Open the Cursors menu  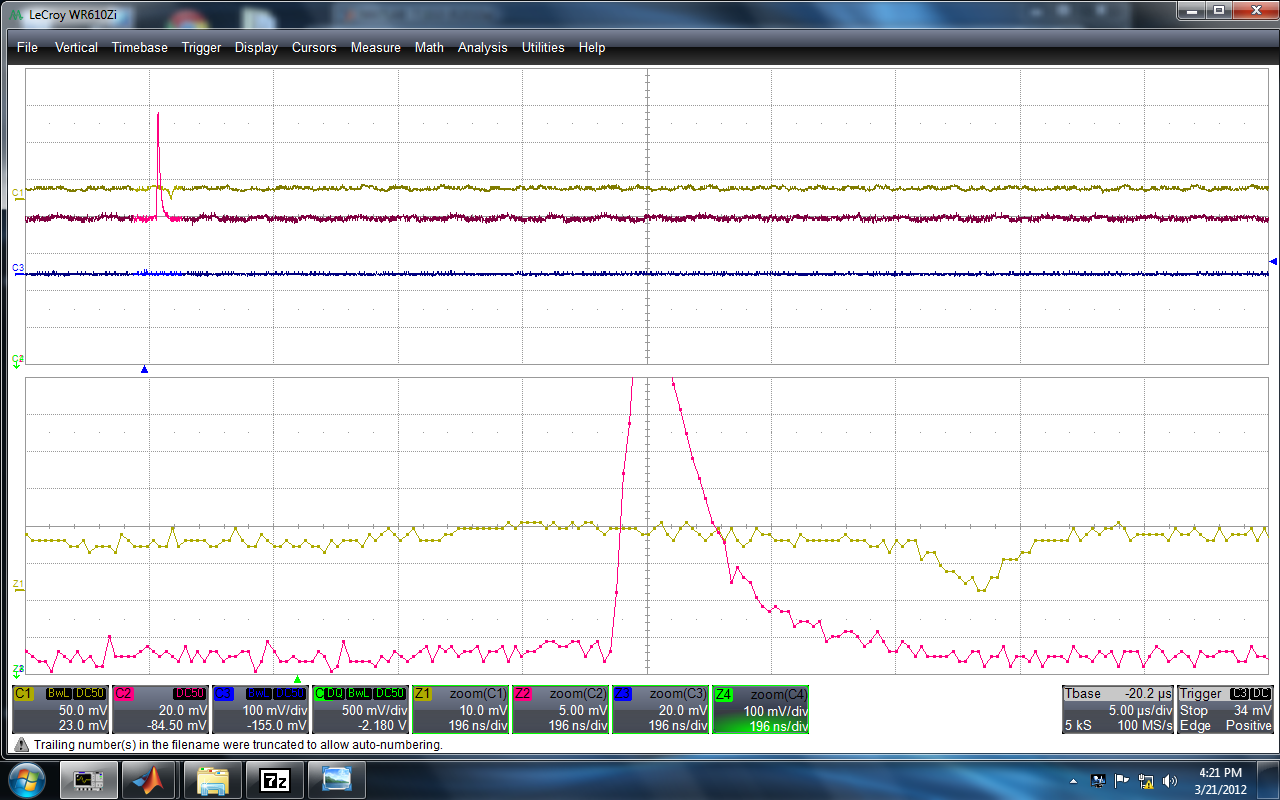[314, 47]
